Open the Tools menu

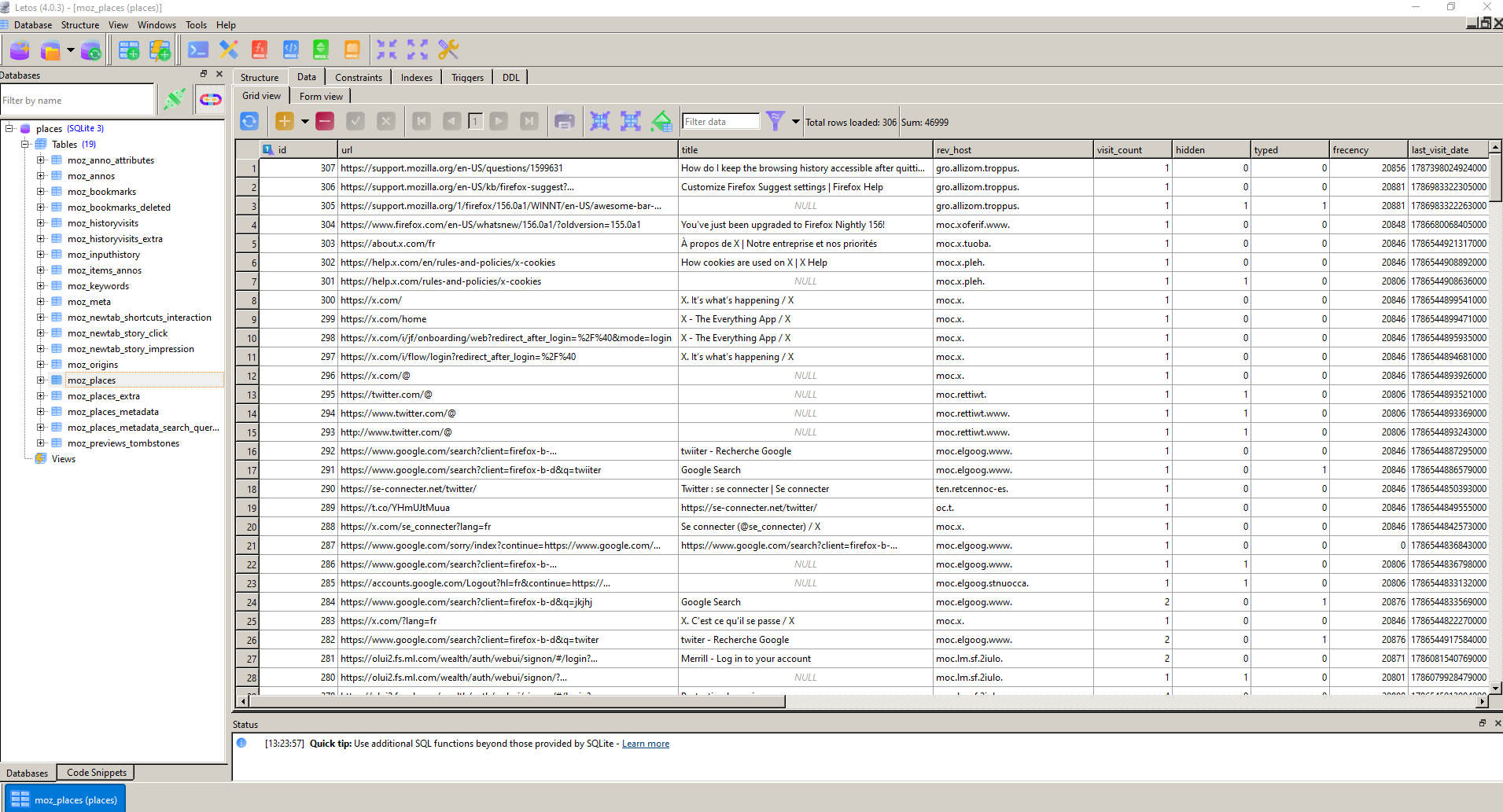tap(196, 25)
